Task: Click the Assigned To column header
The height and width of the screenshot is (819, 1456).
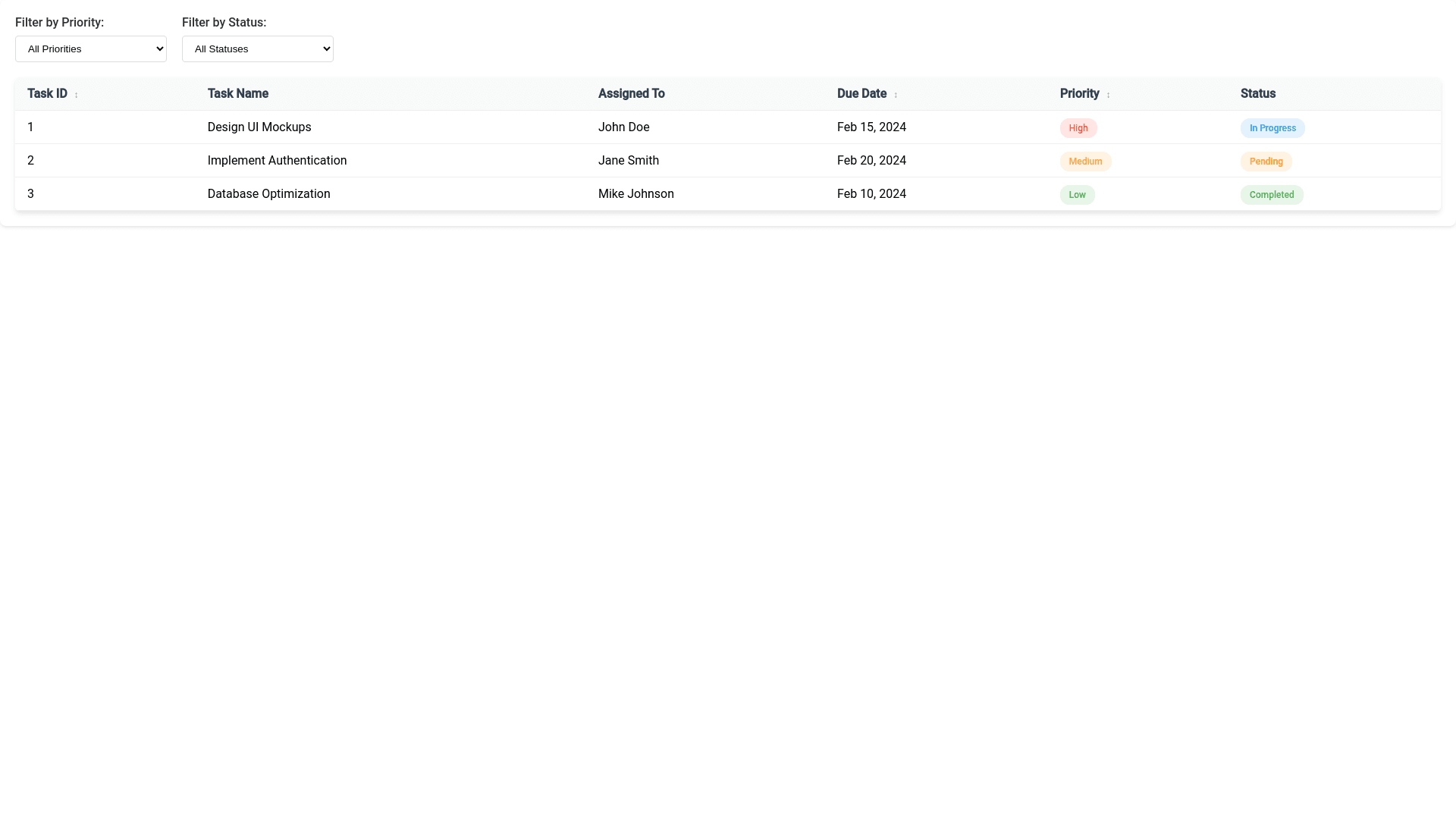Action: 631,93
